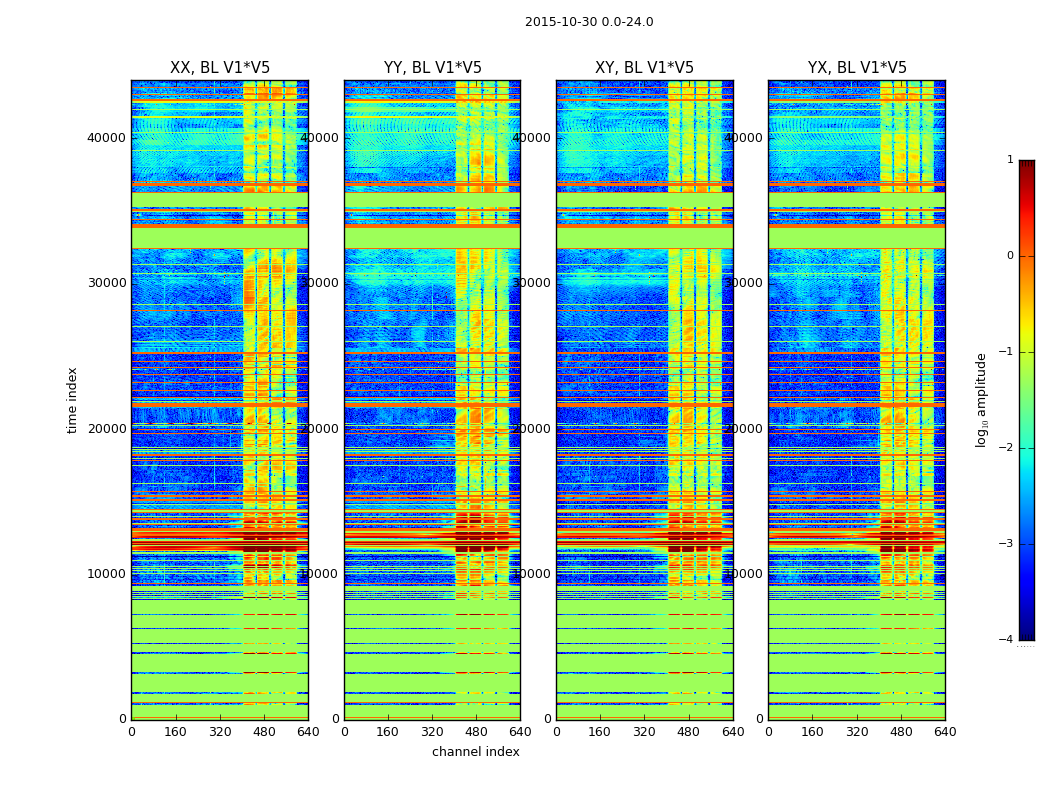Click the 320 x-tick under XY plot
This screenshot has height=800, width=1050.
pos(644,732)
